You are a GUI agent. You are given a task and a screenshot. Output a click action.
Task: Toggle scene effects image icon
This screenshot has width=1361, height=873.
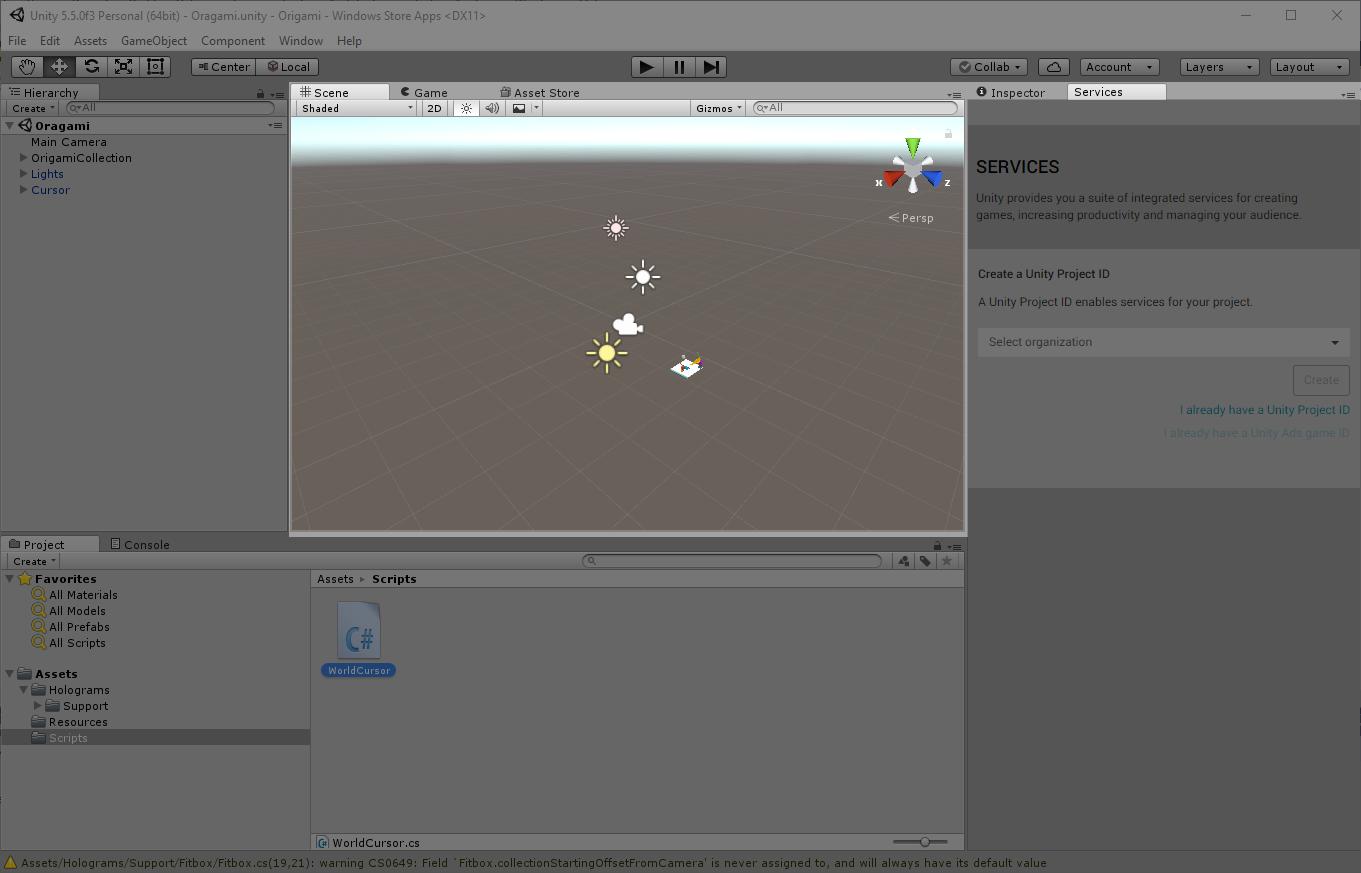point(519,108)
